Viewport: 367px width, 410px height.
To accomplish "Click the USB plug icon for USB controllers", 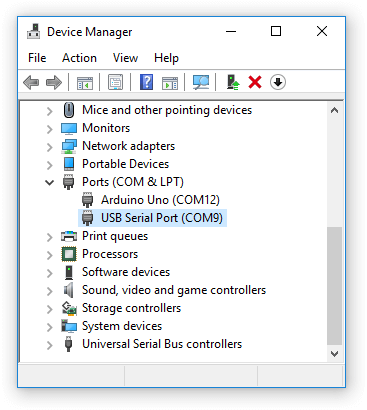I will (x=69, y=344).
